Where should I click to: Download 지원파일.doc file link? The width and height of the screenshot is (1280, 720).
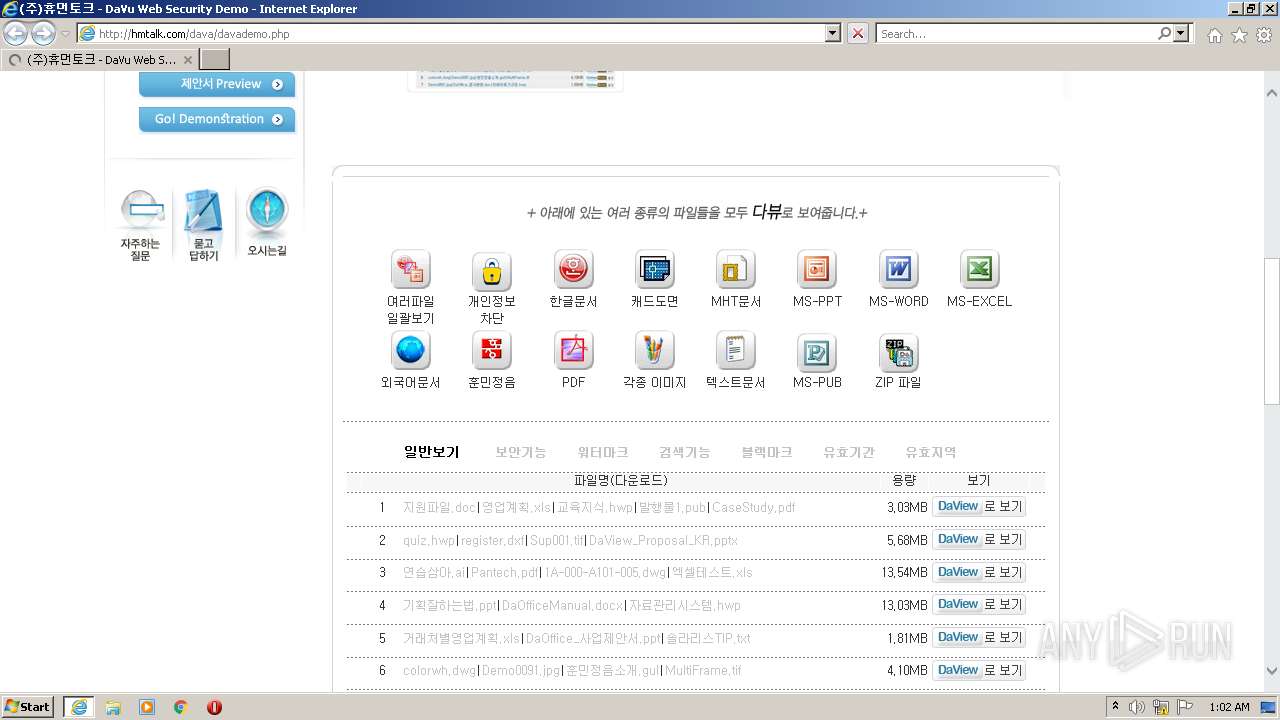tap(439, 507)
